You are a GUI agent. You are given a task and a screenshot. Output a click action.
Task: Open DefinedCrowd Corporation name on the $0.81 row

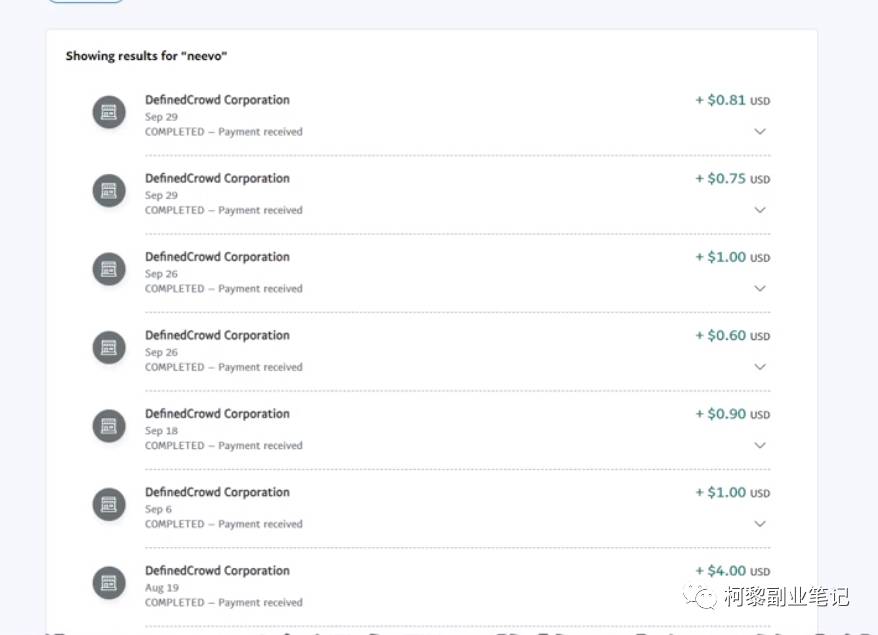(217, 100)
